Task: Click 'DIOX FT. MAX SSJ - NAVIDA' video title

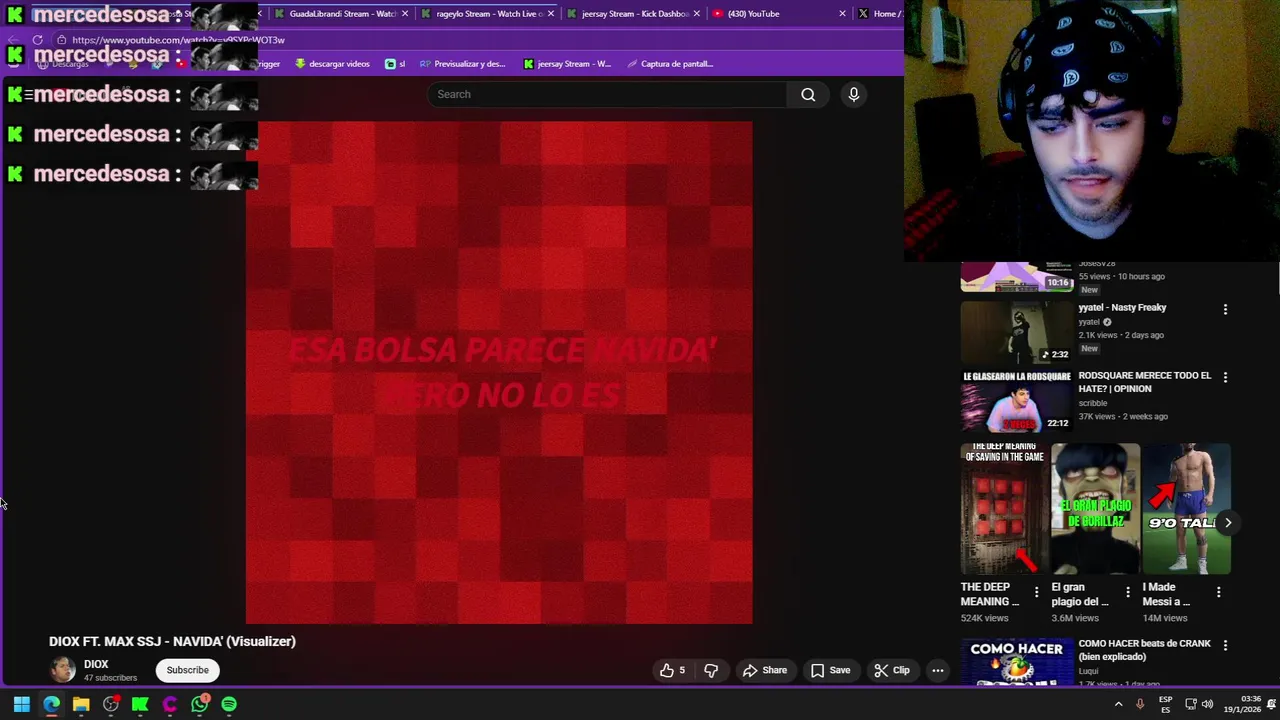Action: [172, 641]
